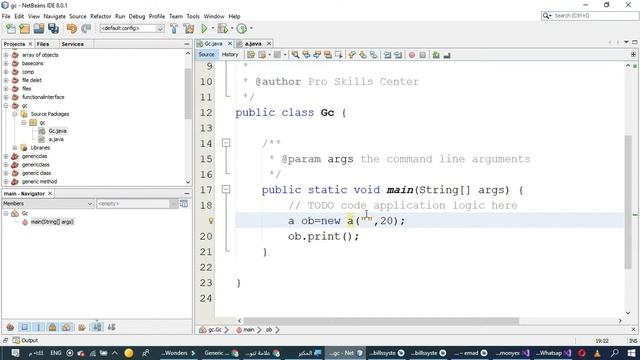Open the Refactor menu
The height and width of the screenshot is (360, 640).
(100, 16)
